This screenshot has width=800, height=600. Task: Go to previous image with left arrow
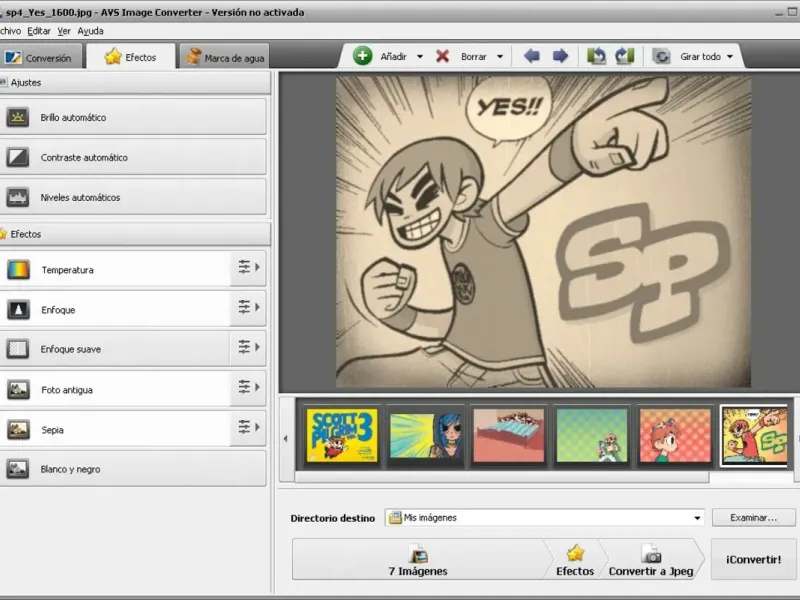532,56
